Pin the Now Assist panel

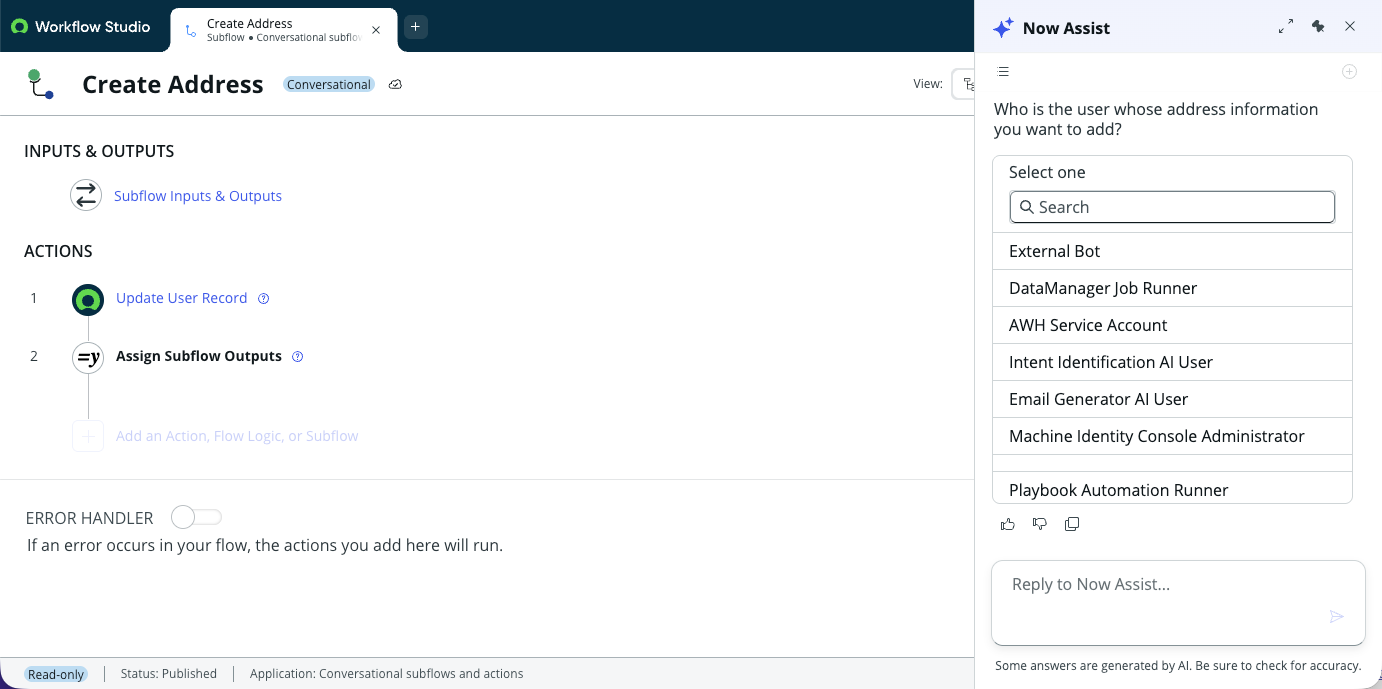[1318, 27]
